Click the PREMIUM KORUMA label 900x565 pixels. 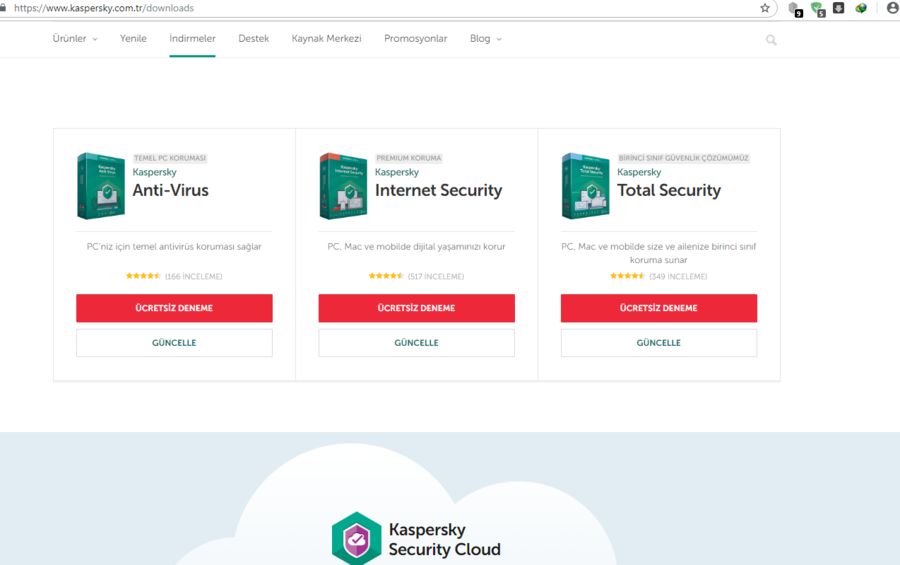click(409, 158)
